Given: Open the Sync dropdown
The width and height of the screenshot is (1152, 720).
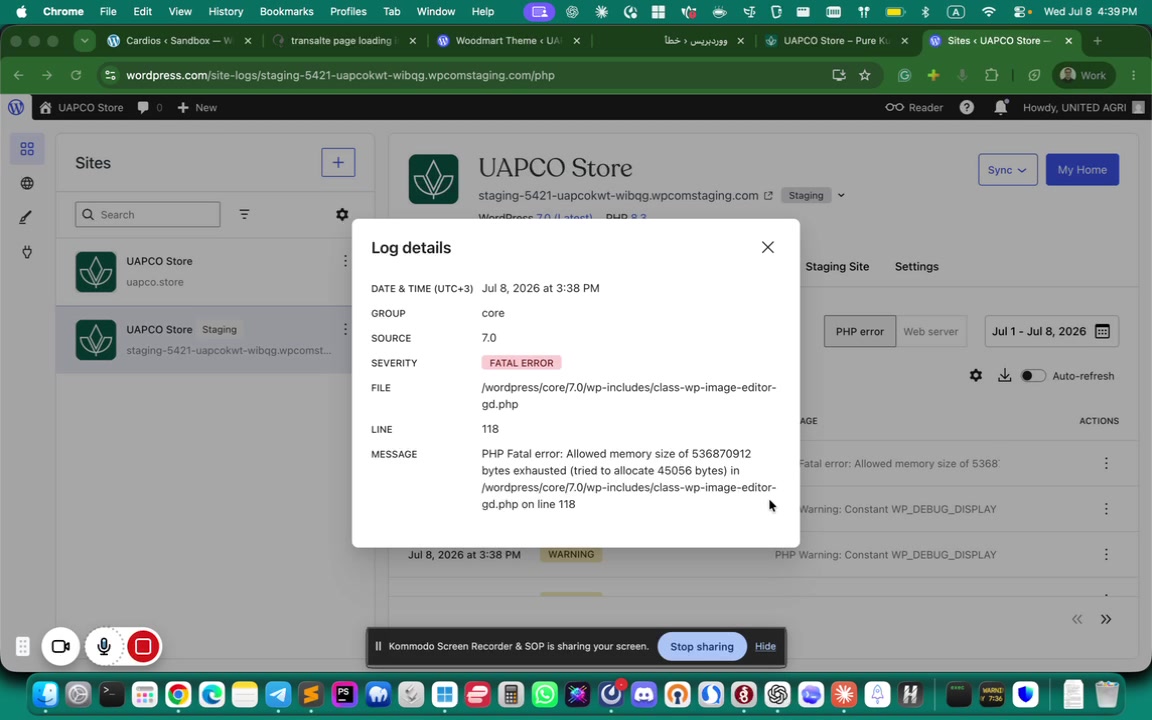Looking at the screenshot, I should click(1007, 170).
